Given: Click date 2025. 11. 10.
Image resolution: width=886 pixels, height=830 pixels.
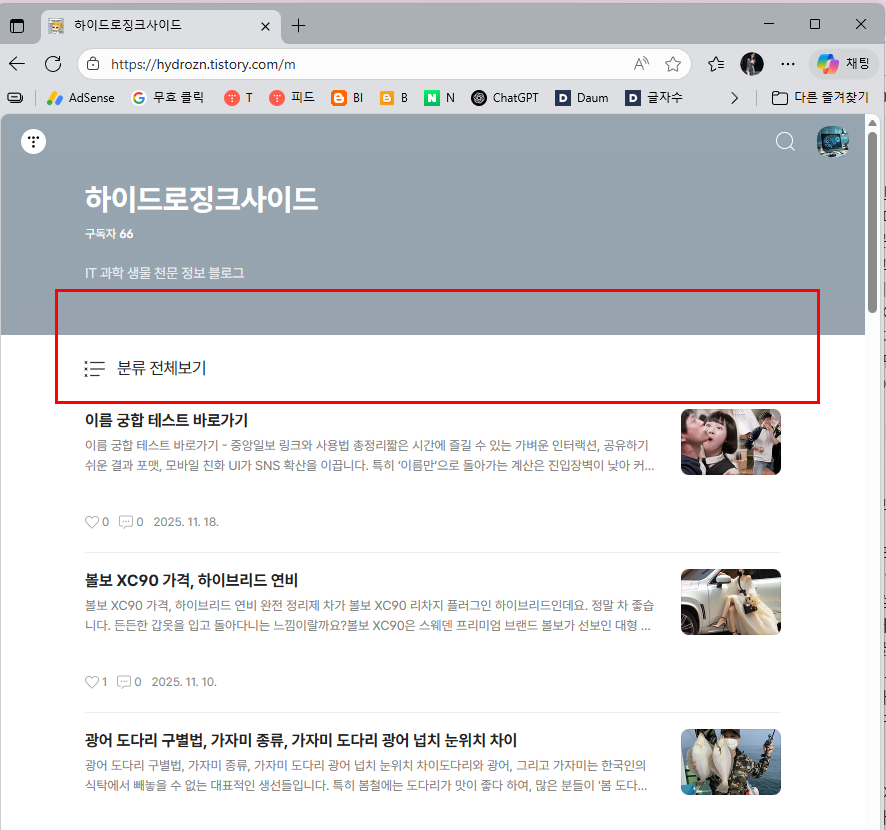Looking at the screenshot, I should click(184, 682).
